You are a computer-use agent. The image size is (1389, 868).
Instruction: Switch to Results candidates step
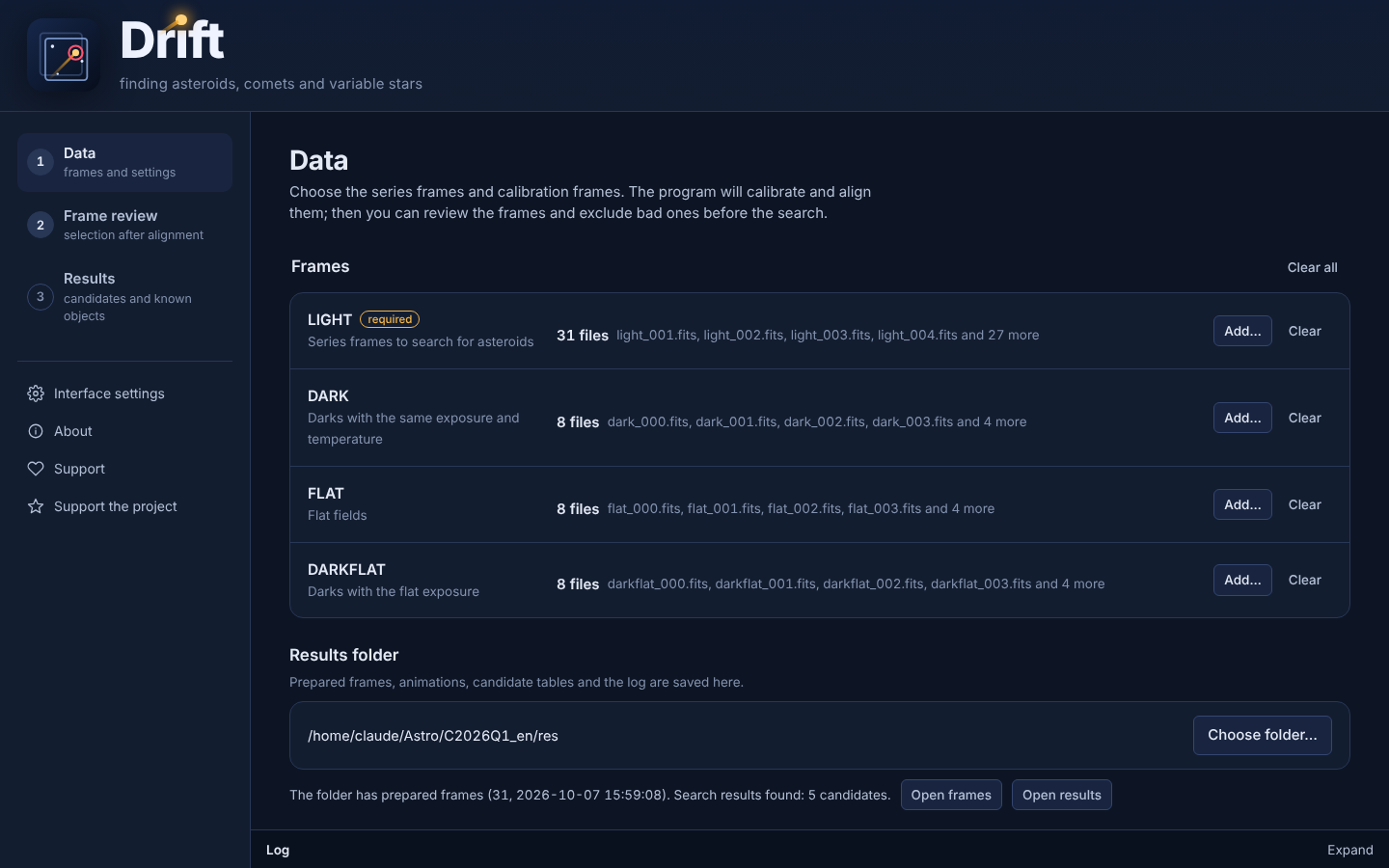click(x=125, y=296)
